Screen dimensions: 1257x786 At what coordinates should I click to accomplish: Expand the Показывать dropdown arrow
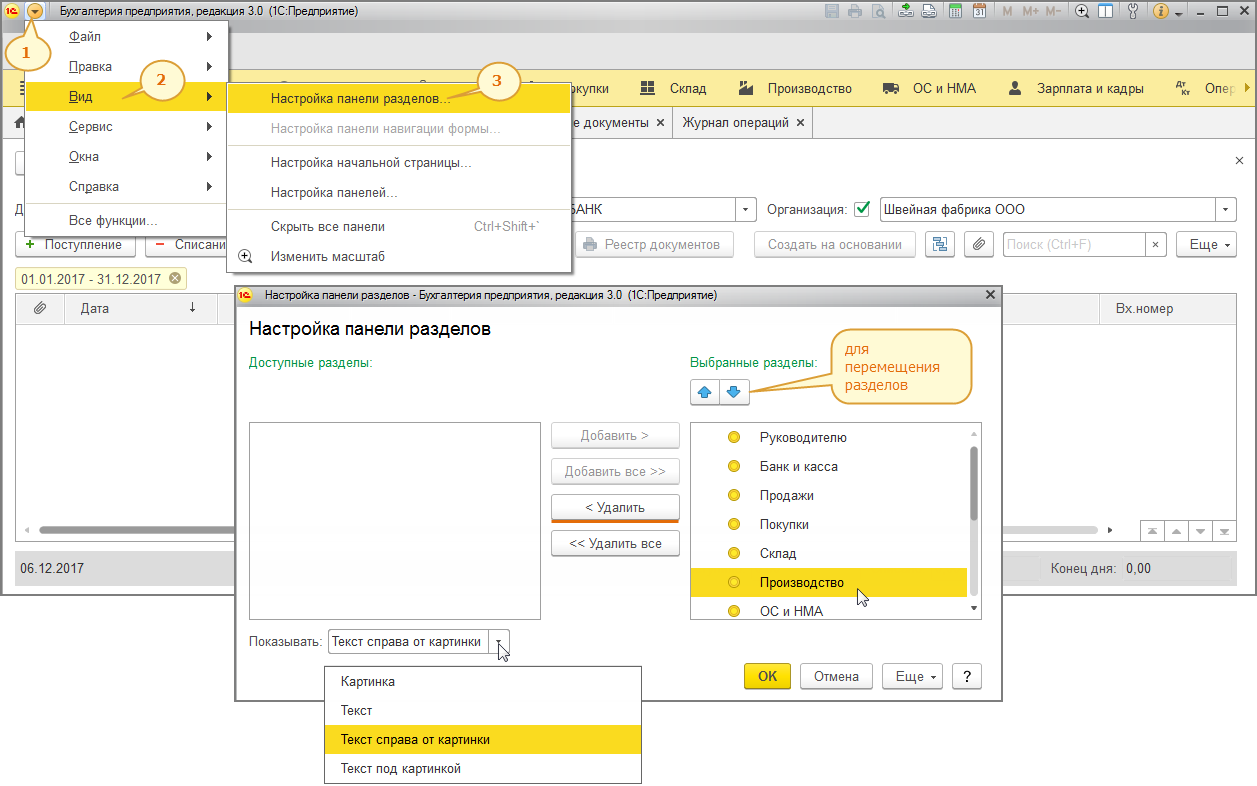pyautogui.click(x=500, y=642)
